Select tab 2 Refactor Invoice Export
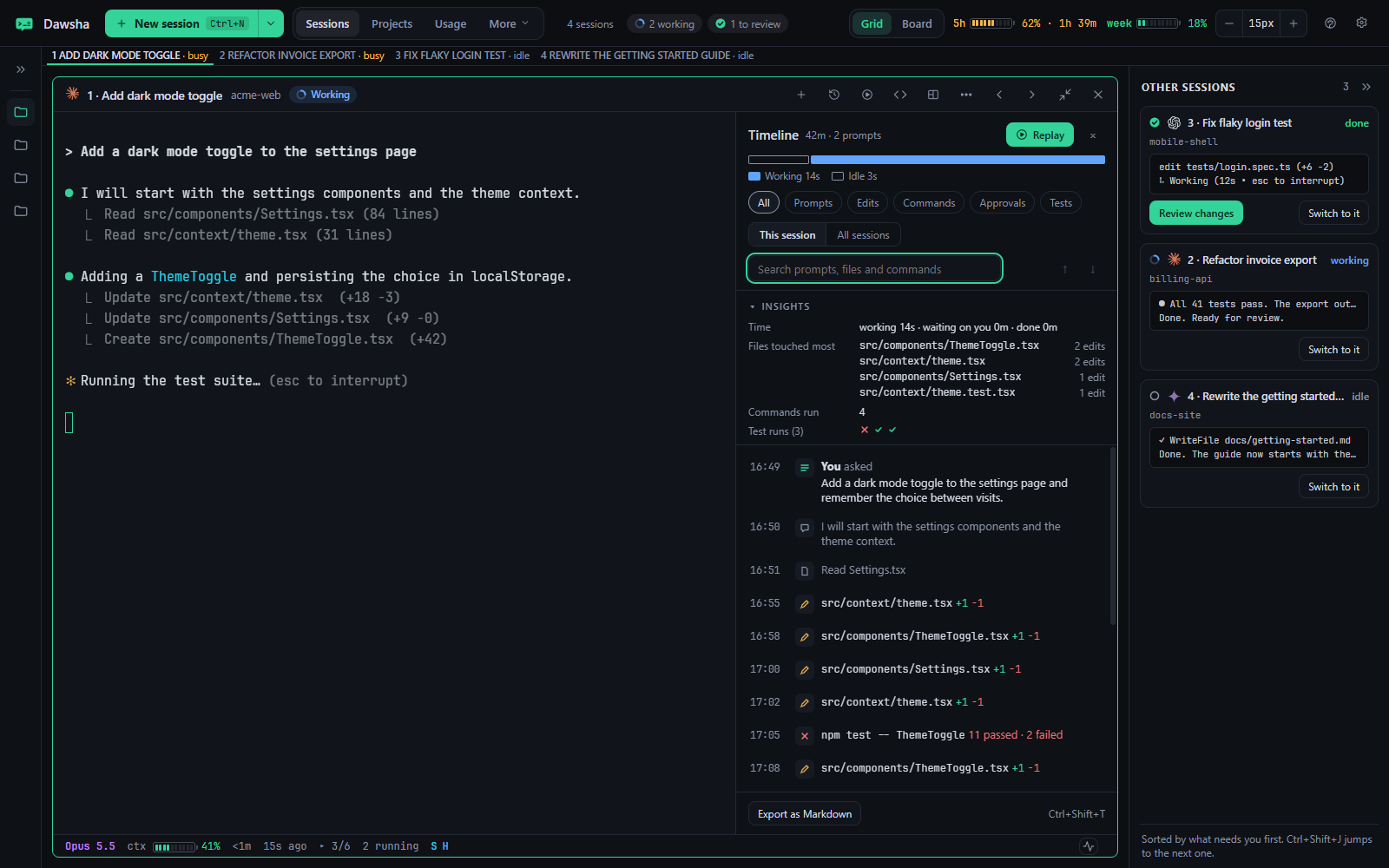1389x868 pixels. (x=301, y=56)
